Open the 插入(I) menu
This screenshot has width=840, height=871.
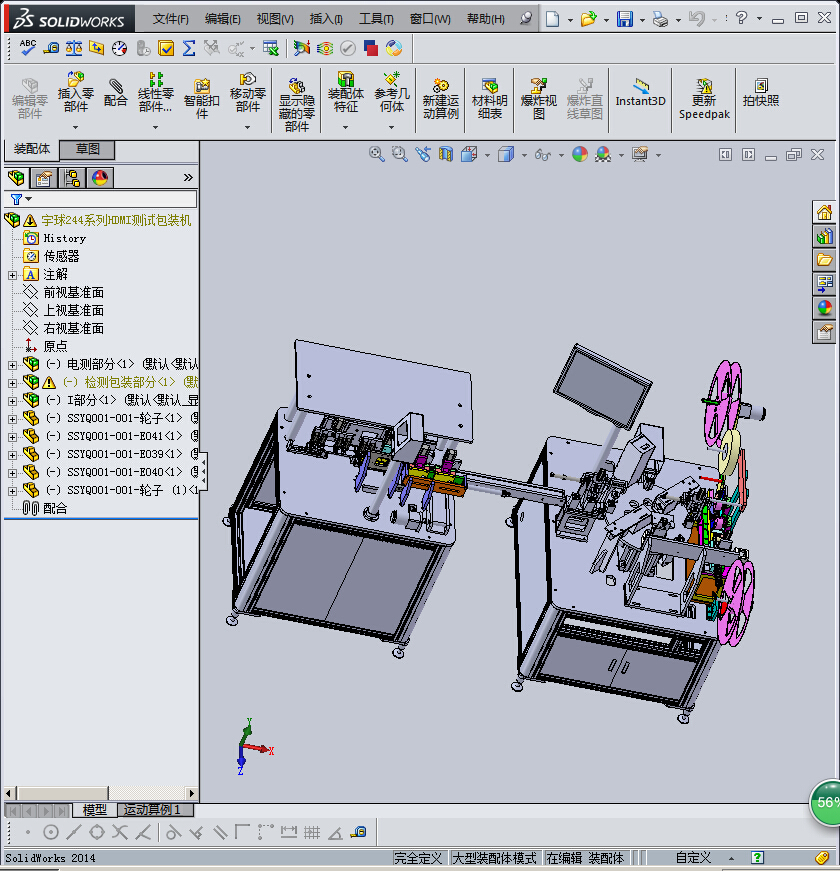pos(326,19)
